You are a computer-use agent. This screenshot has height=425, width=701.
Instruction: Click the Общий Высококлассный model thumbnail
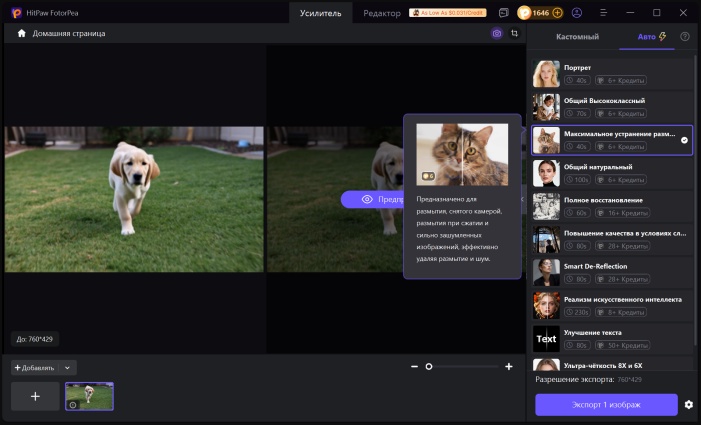[x=546, y=107]
